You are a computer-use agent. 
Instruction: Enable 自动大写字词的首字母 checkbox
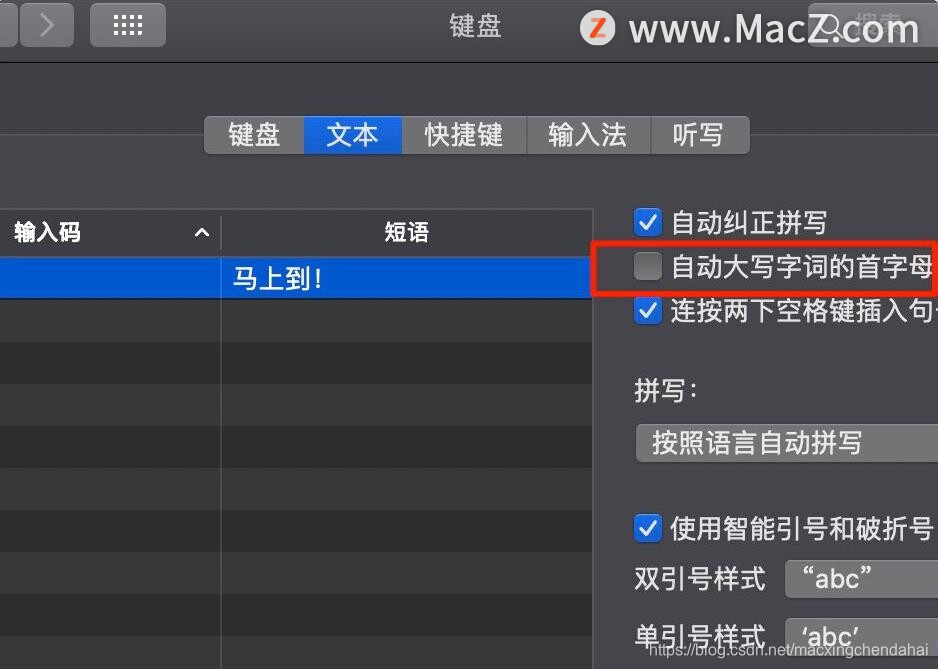(x=648, y=266)
